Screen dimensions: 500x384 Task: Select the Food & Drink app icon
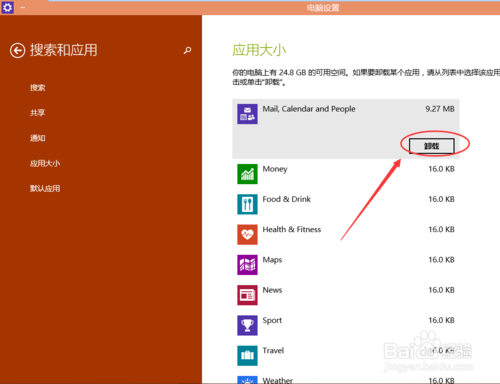click(247, 204)
